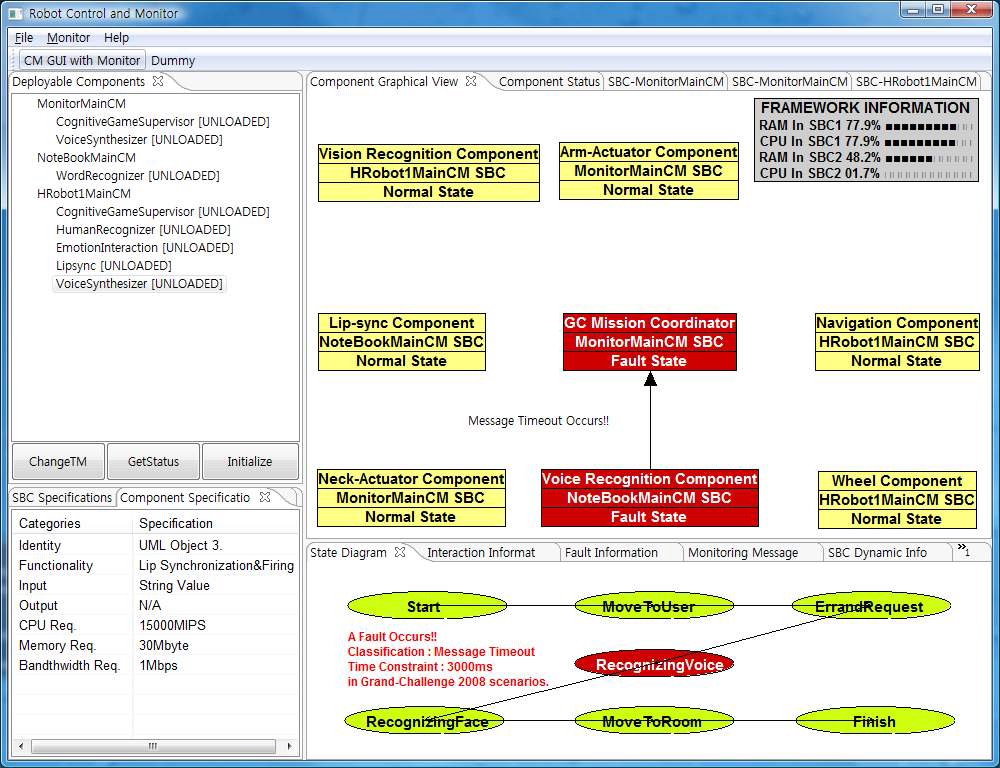Click the application icon in title bar
Screen dimensions: 1000x768
pyautogui.click(x=15, y=13)
